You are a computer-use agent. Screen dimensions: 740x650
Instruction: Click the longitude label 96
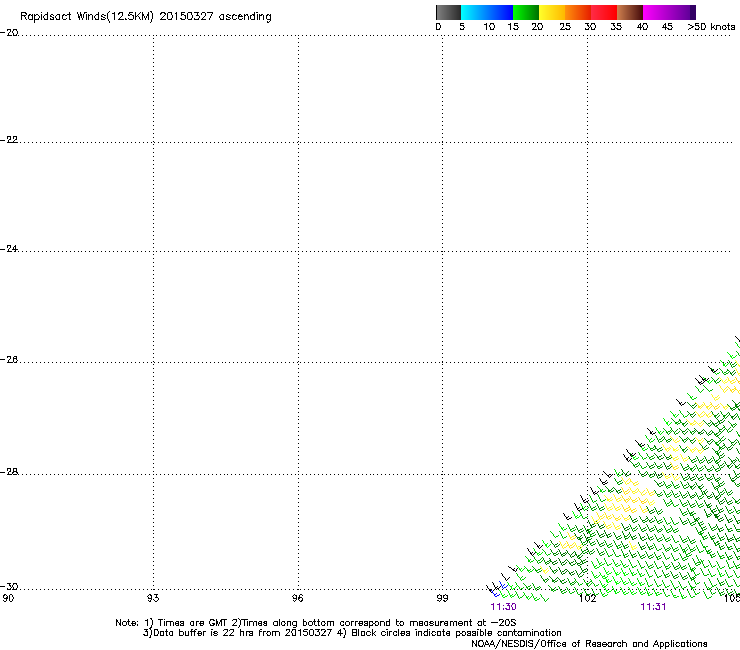pyautogui.click(x=297, y=598)
